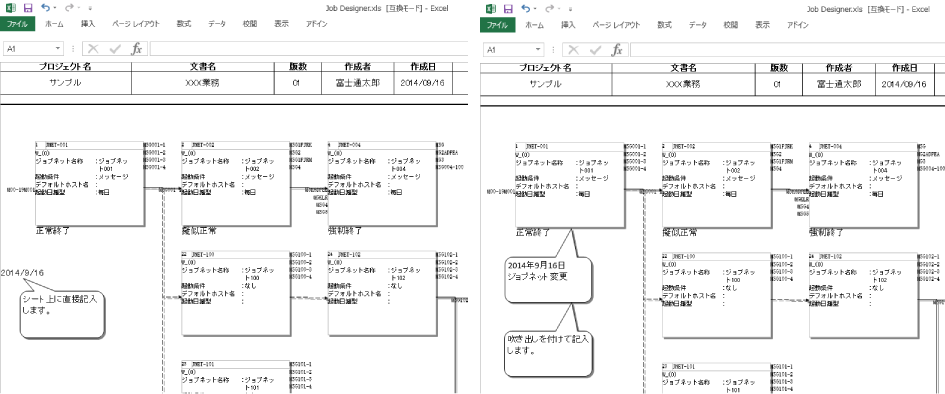Click the formula cancel X in left window
This screenshot has width=945, height=394.
[x=93, y=49]
